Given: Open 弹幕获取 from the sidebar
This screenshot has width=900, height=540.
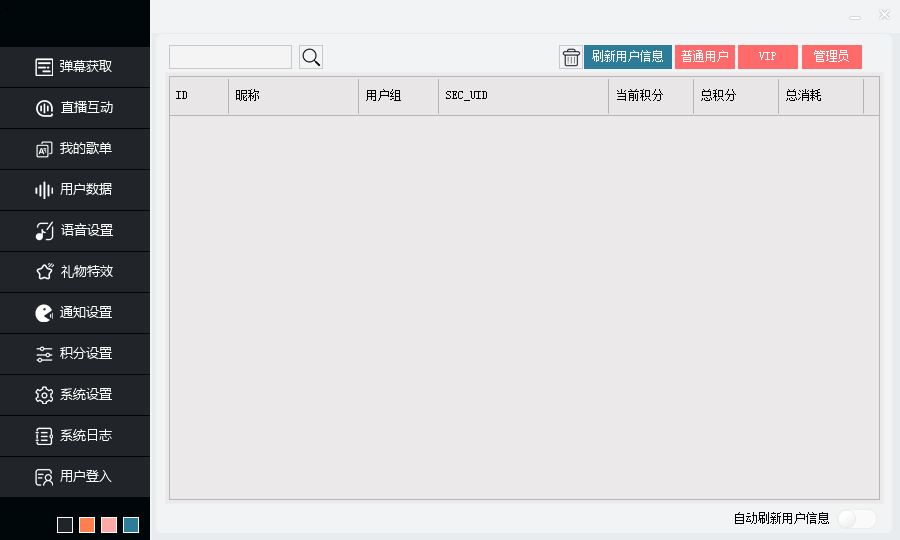Looking at the screenshot, I should coord(75,66).
